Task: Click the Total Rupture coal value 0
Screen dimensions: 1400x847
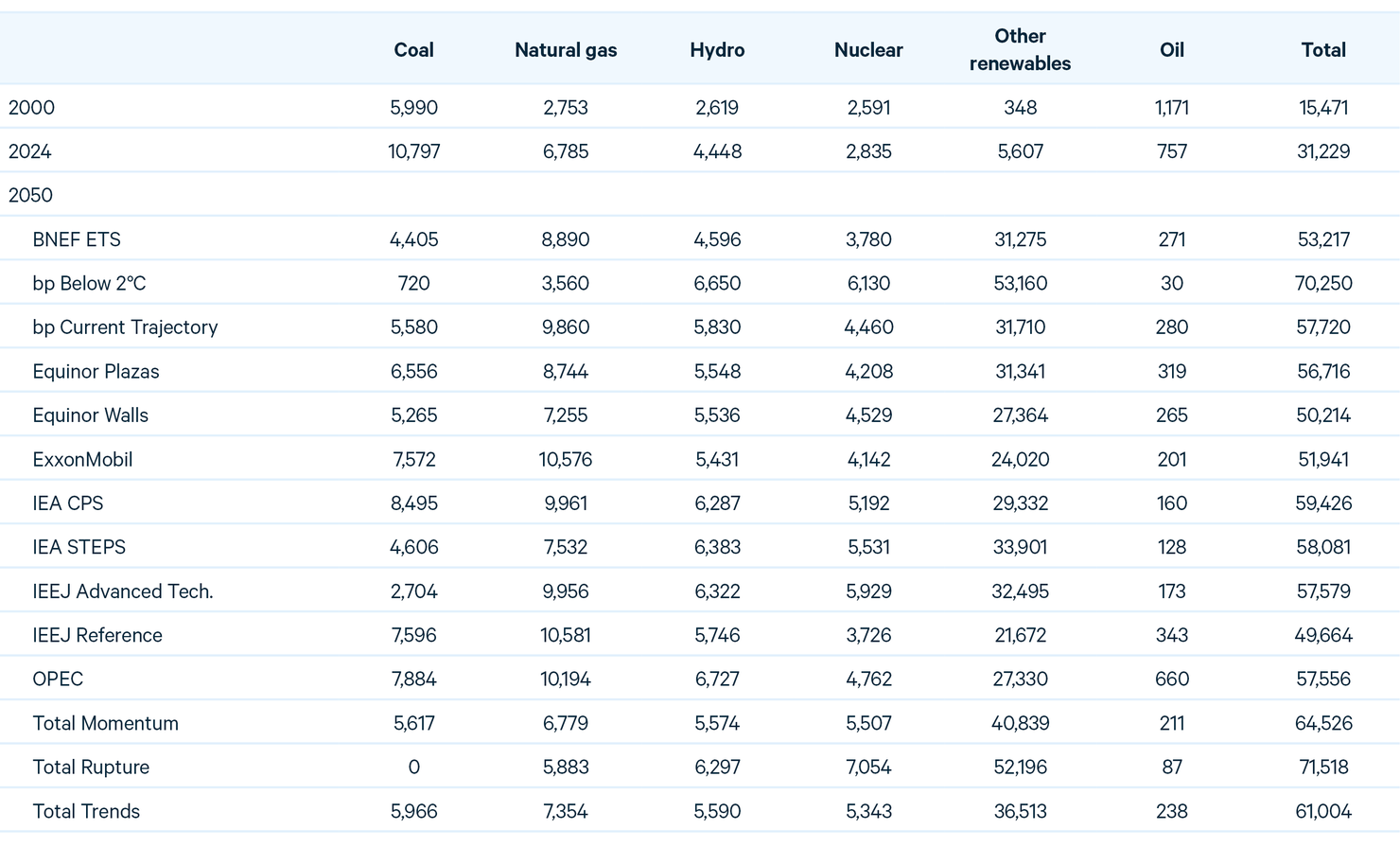Action: 413,767
